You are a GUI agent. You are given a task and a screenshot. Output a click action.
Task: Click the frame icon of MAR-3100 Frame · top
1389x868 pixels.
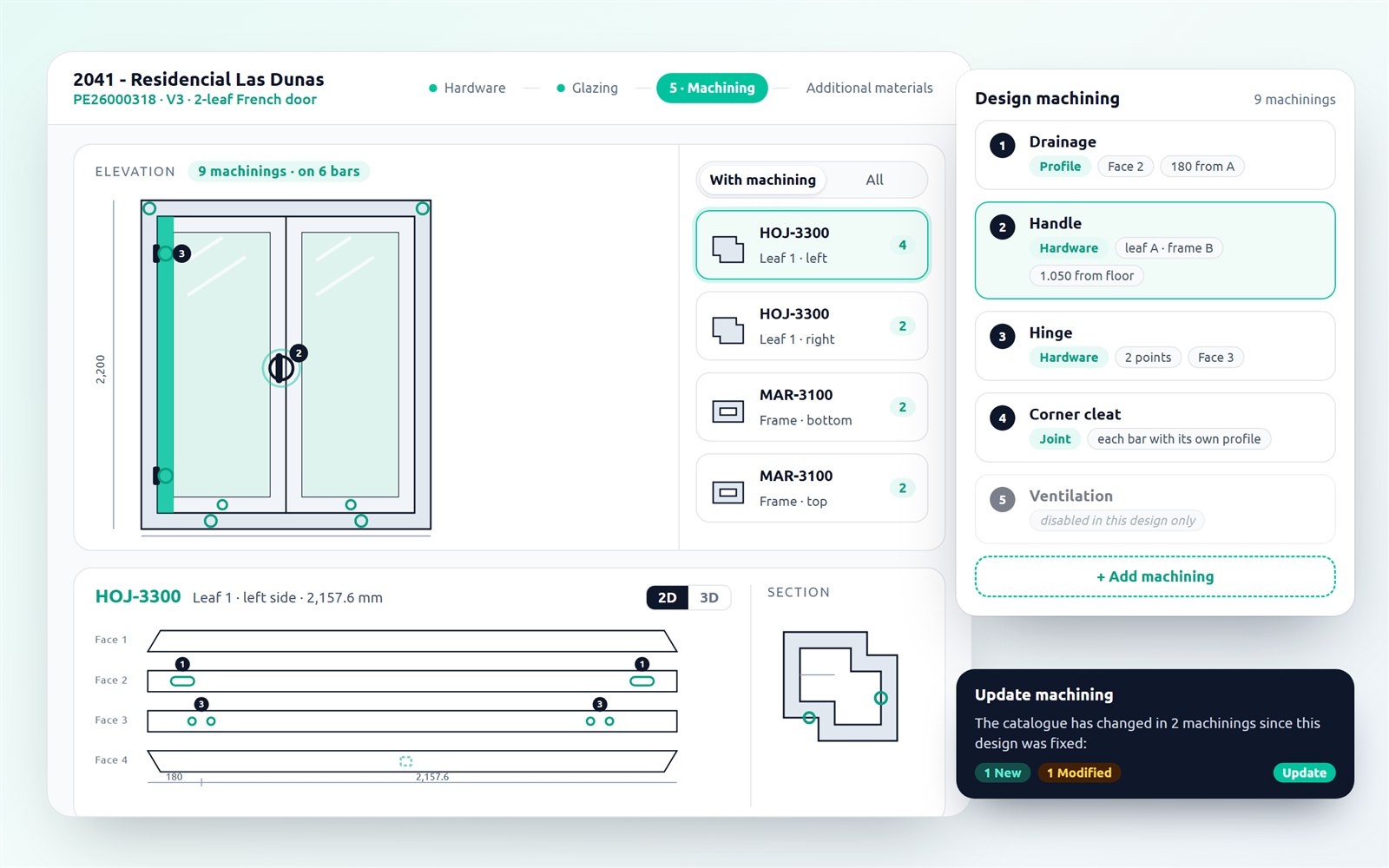click(727, 492)
